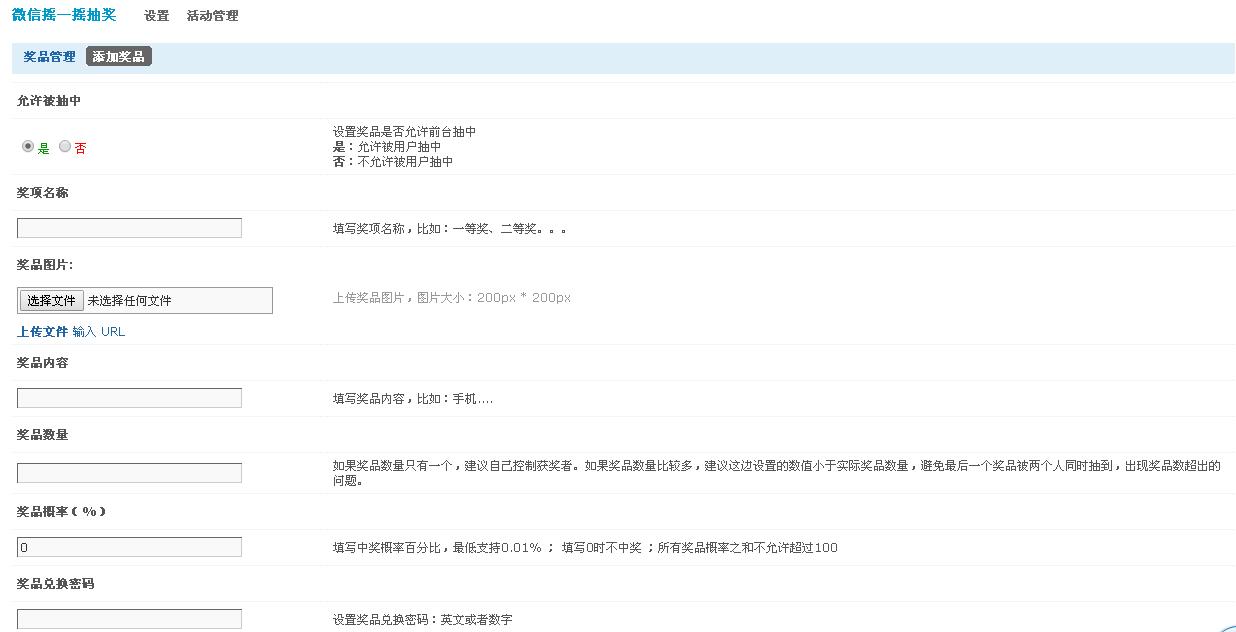Click the 奖品数量 input field
This screenshot has height=632, width=1236.
[x=128, y=472]
